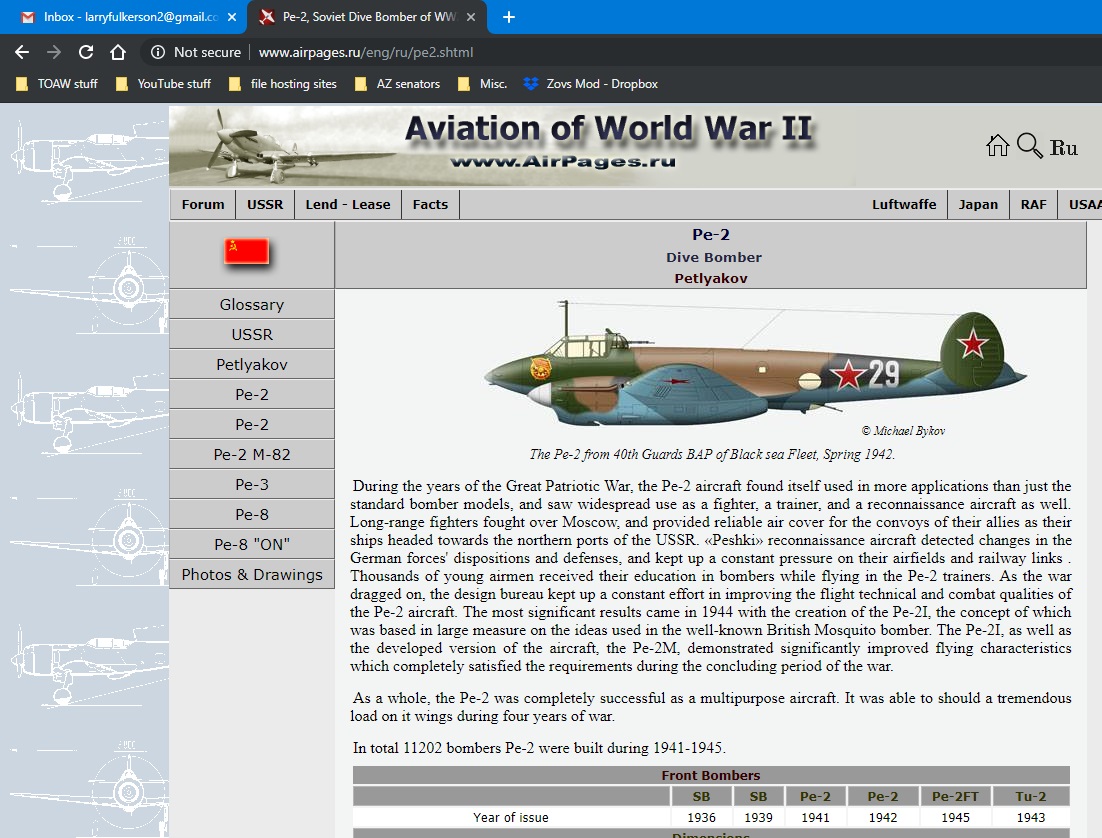Open the browser home page icon
1102x838 pixels.
point(118,52)
